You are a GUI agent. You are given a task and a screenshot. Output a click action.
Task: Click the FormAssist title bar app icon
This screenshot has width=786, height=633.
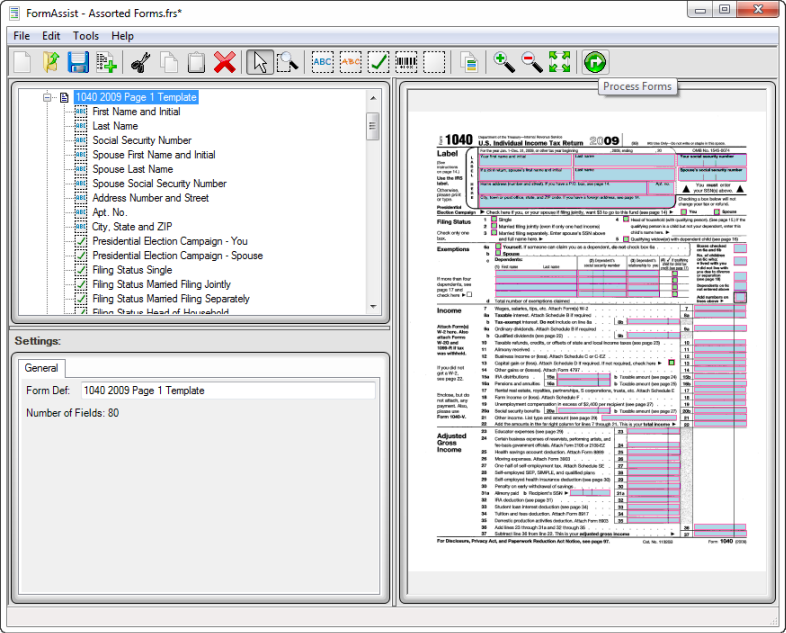15,13
